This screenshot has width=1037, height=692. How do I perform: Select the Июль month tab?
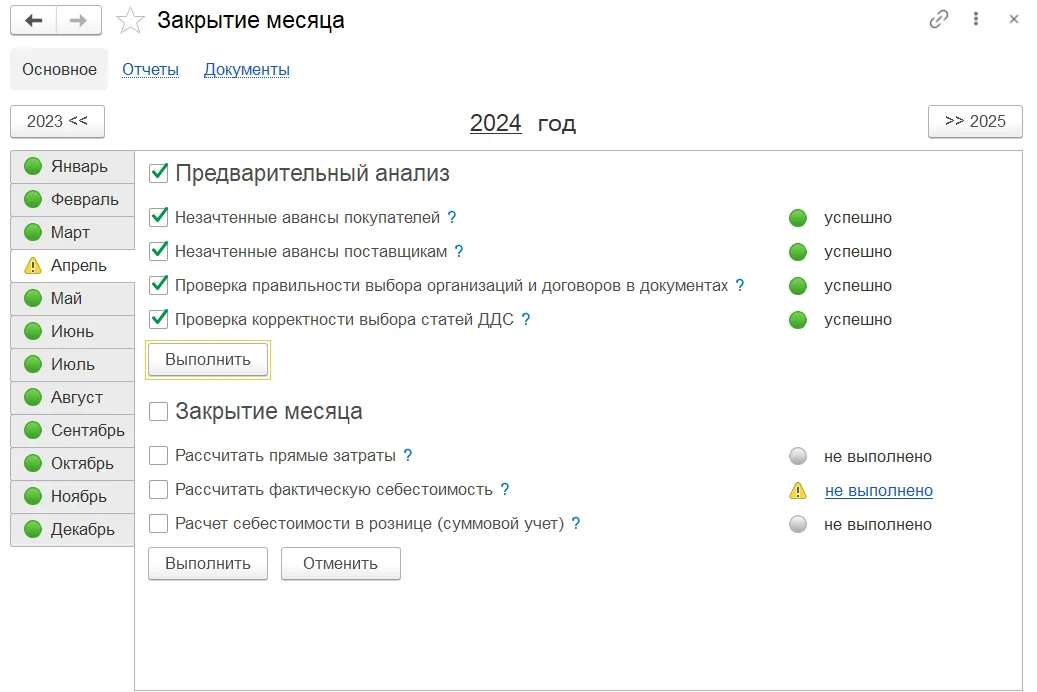(73, 365)
